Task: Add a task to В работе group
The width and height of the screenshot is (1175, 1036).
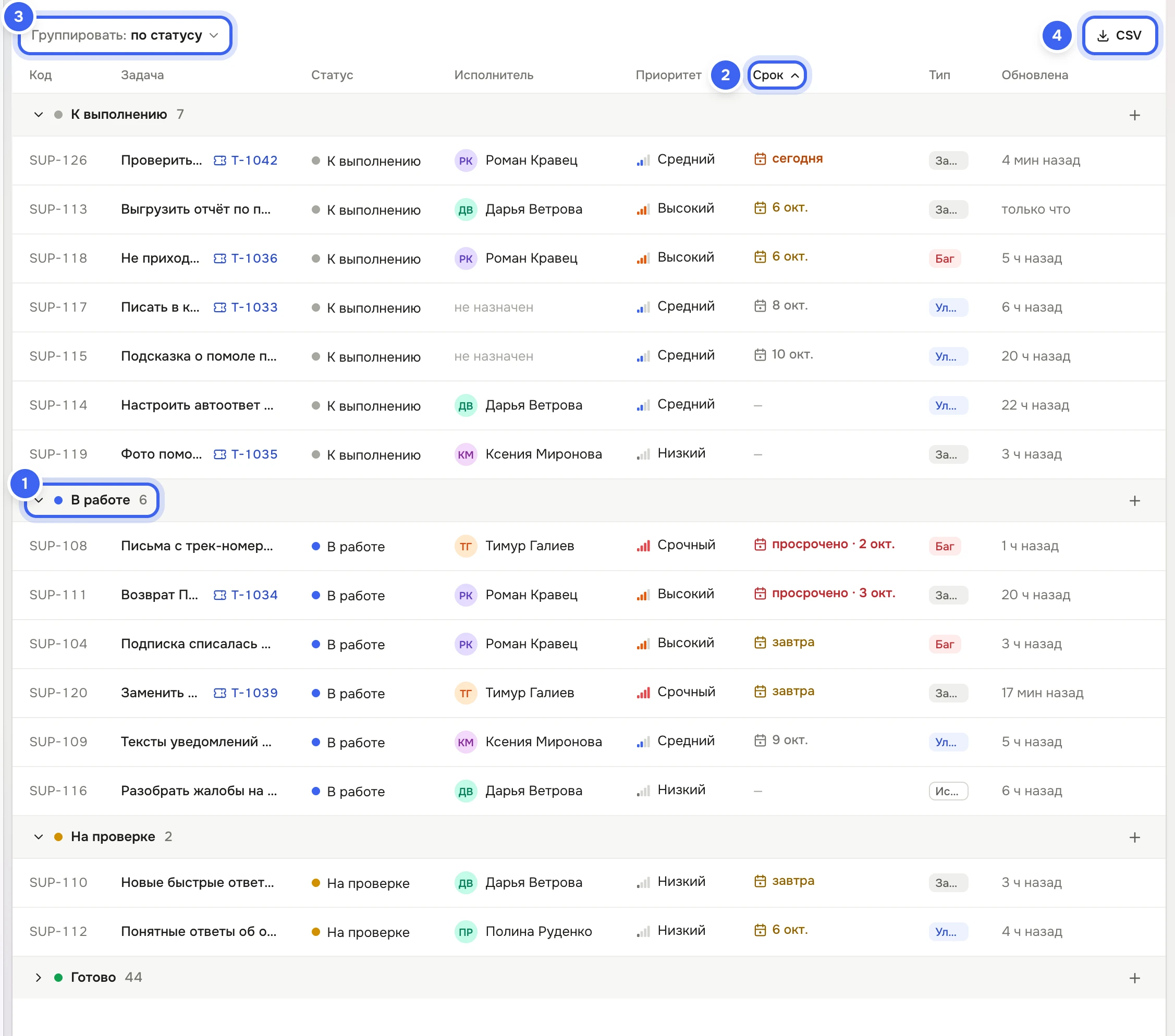Action: [1134, 500]
